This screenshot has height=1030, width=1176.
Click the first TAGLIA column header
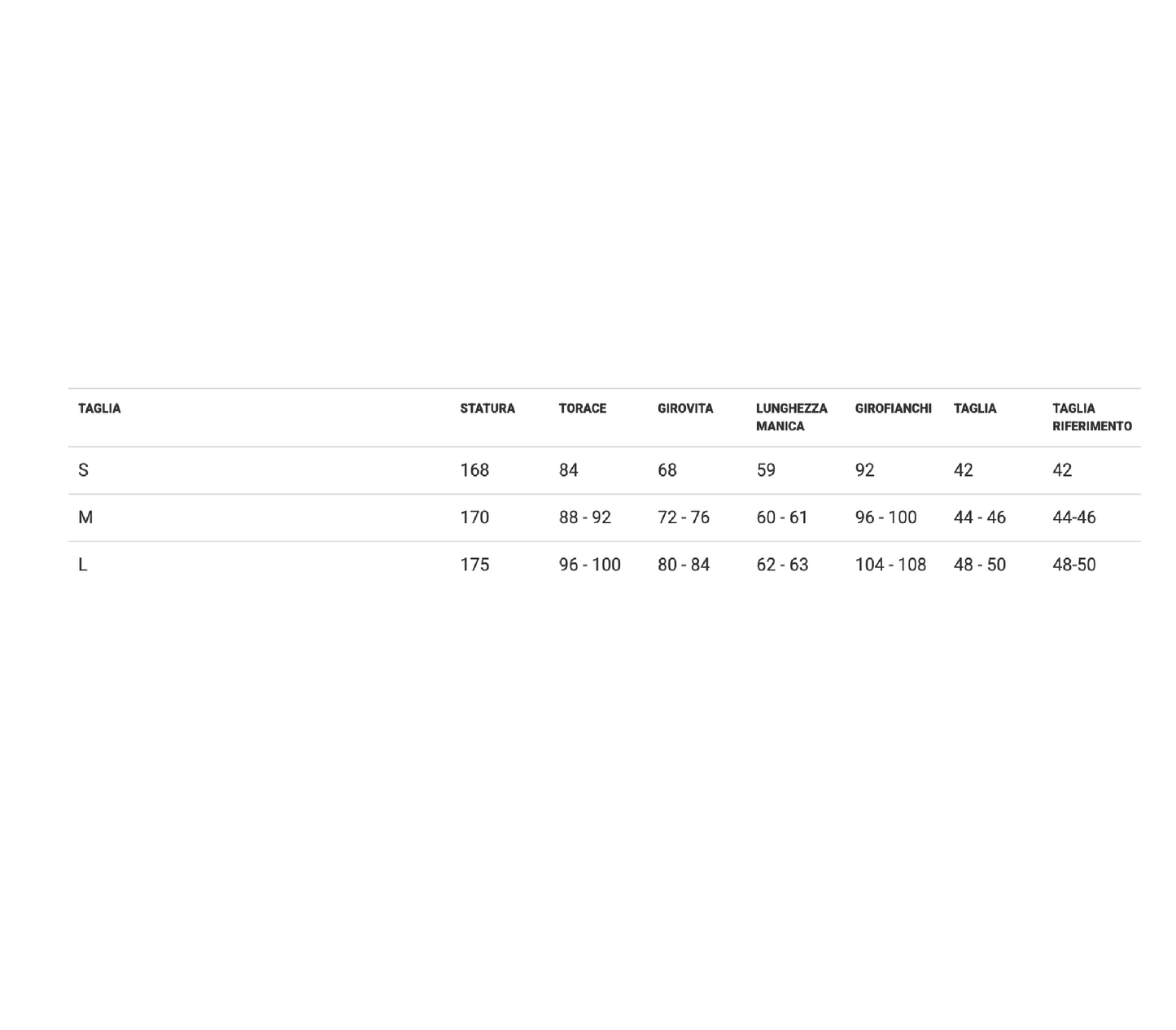click(99, 408)
